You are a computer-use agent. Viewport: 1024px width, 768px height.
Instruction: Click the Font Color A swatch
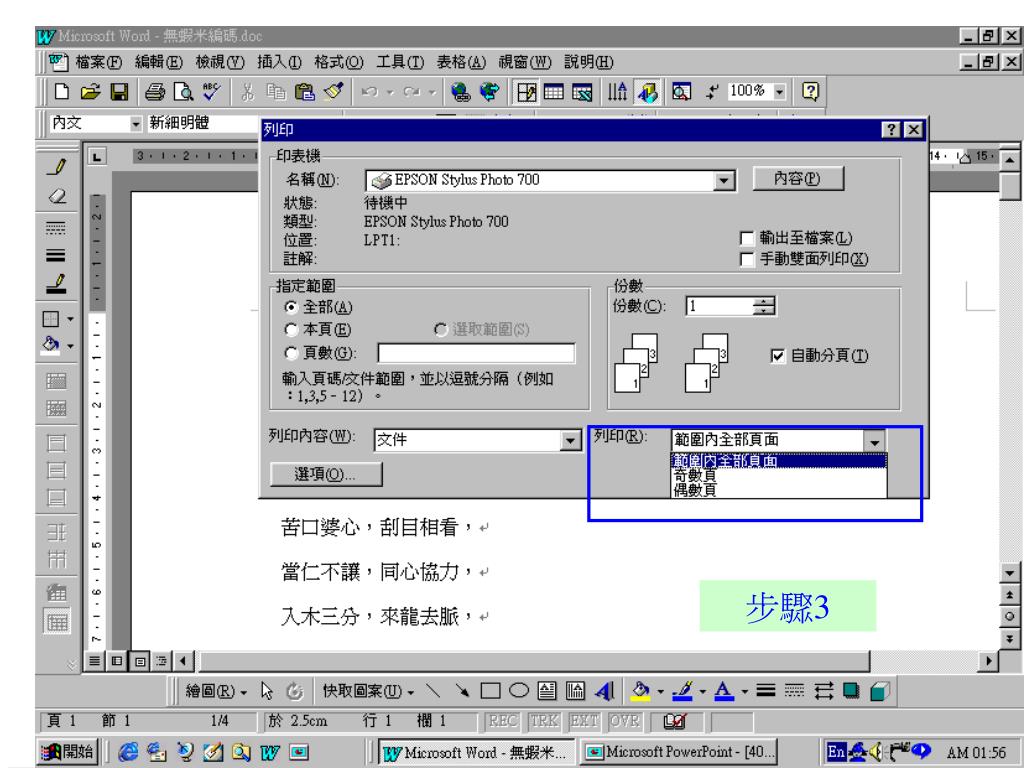[x=724, y=690]
